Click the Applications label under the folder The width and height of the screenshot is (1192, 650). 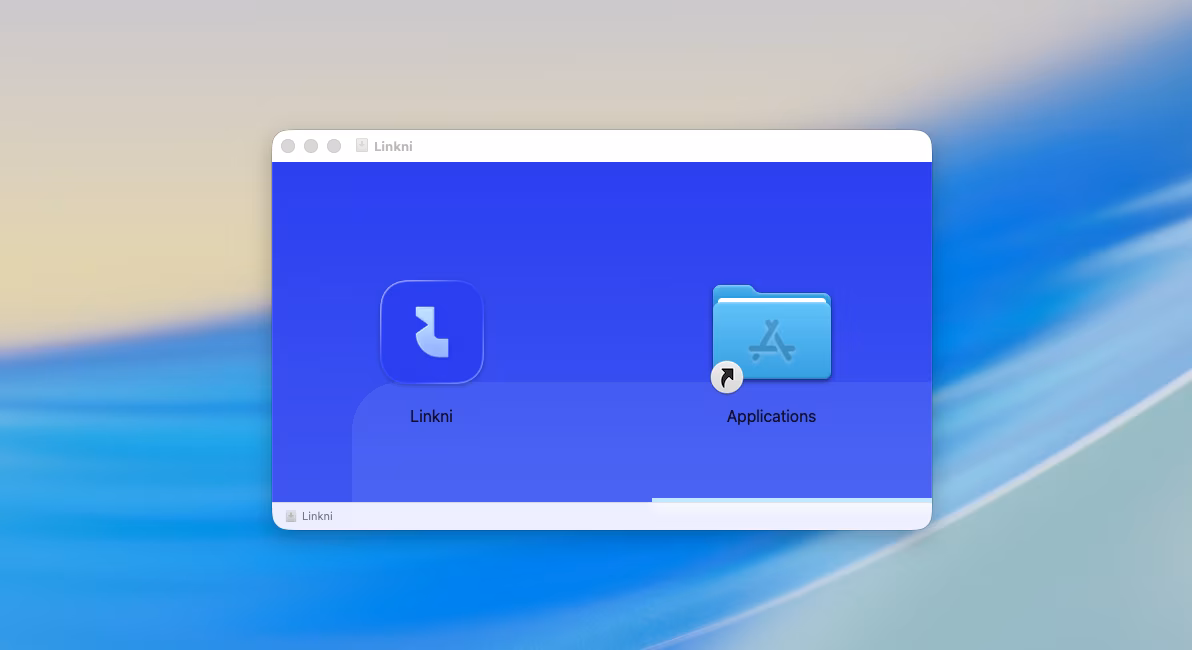pyautogui.click(x=771, y=417)
